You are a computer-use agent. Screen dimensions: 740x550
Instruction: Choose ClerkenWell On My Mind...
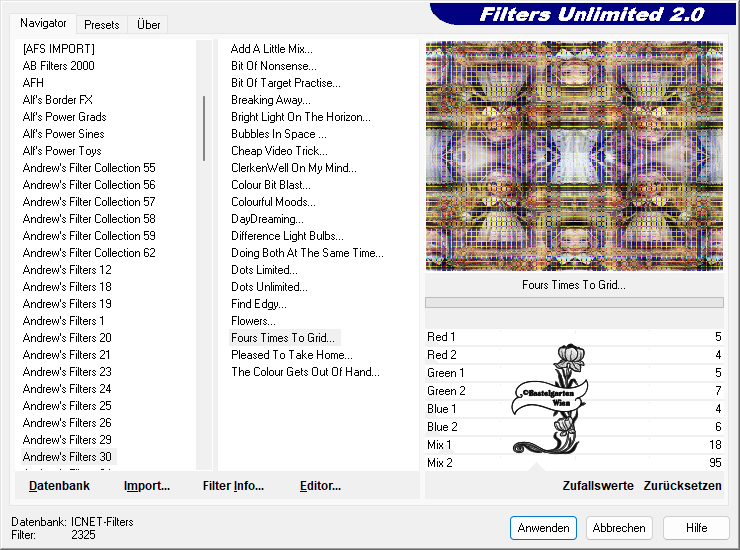(294, 168)
